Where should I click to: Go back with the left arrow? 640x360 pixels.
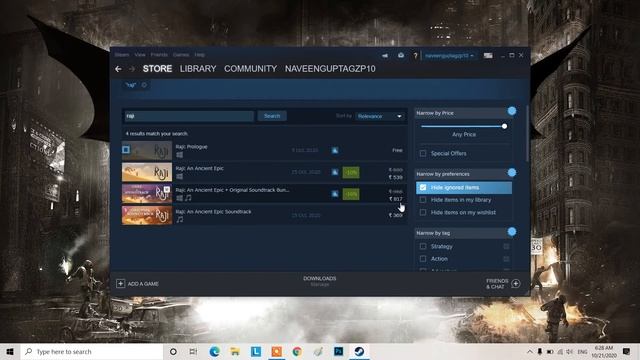tap(118, 69)
